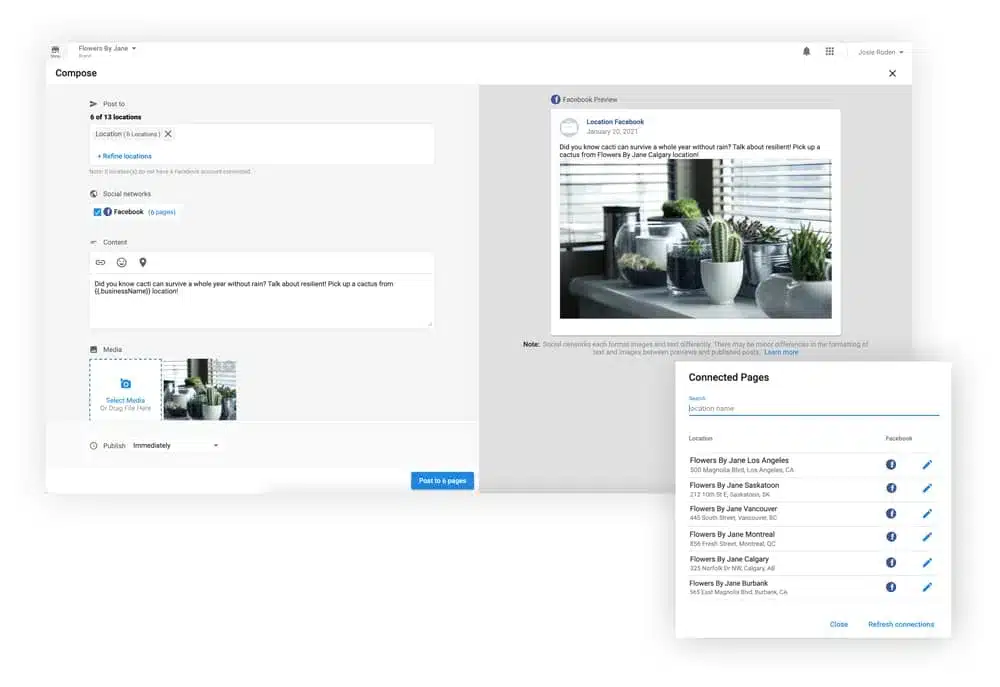
Task: Select the uploaded cactus media thumbnail
Action: (199, 389)
